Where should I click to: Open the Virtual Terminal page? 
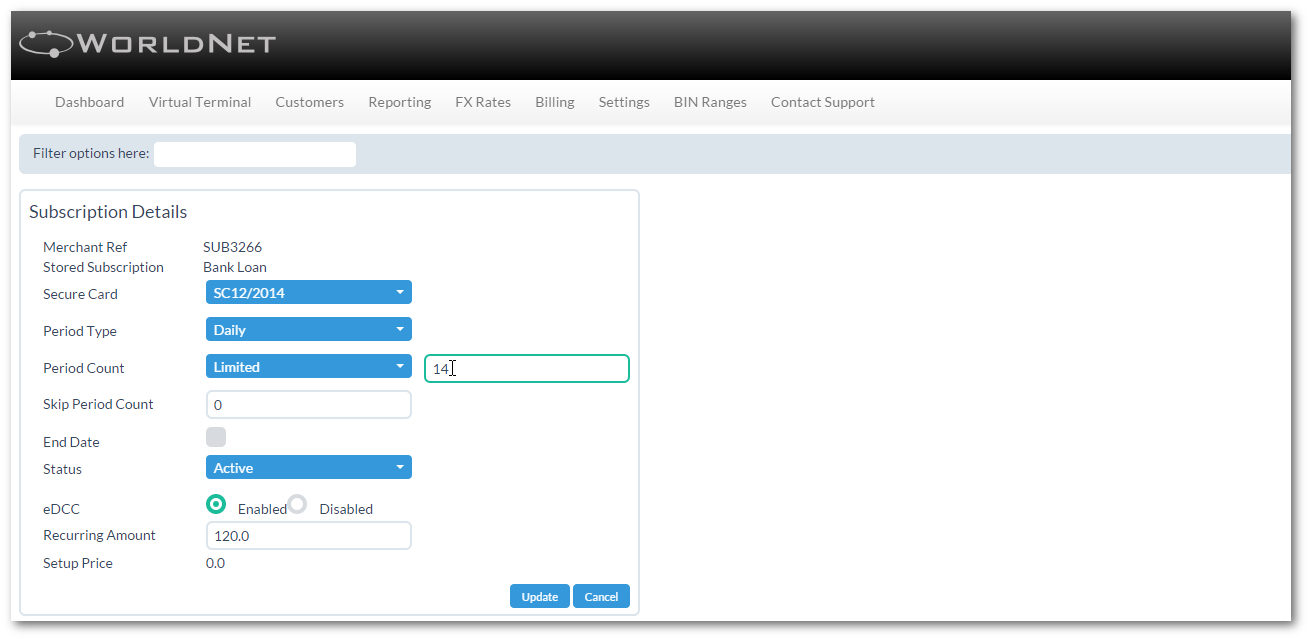pyautogui.click(x=200, y=102)
